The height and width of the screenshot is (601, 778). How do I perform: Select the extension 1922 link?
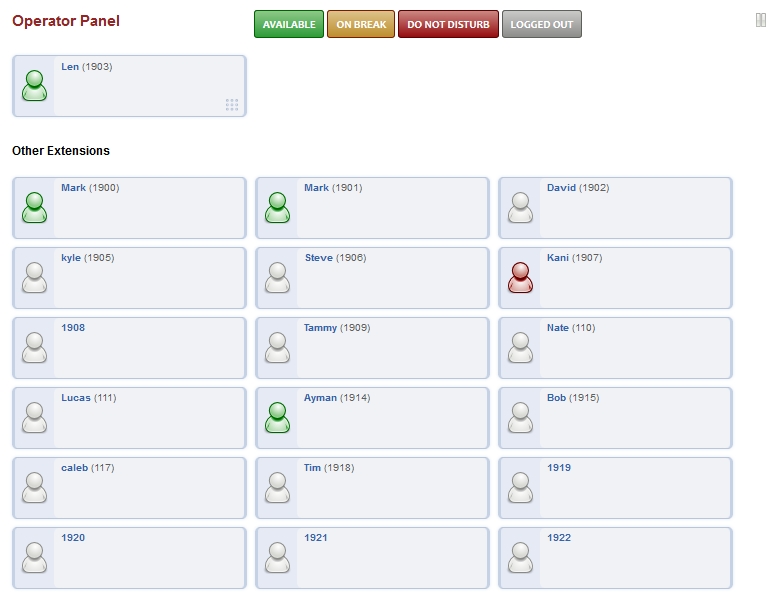[559, 538]
